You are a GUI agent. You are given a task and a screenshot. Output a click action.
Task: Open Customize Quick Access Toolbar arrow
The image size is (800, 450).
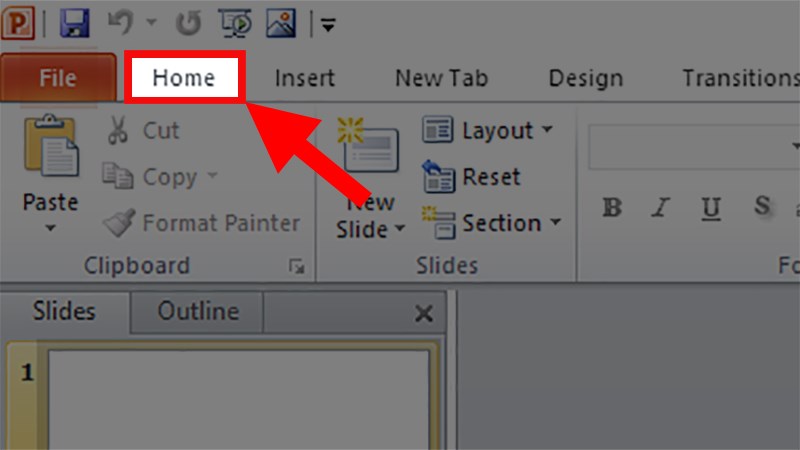pos(328,24)
